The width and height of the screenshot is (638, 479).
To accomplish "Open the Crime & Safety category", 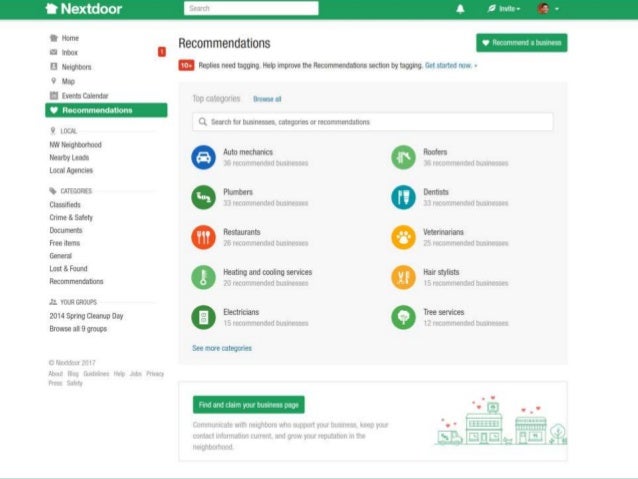I will click(71, 217).
